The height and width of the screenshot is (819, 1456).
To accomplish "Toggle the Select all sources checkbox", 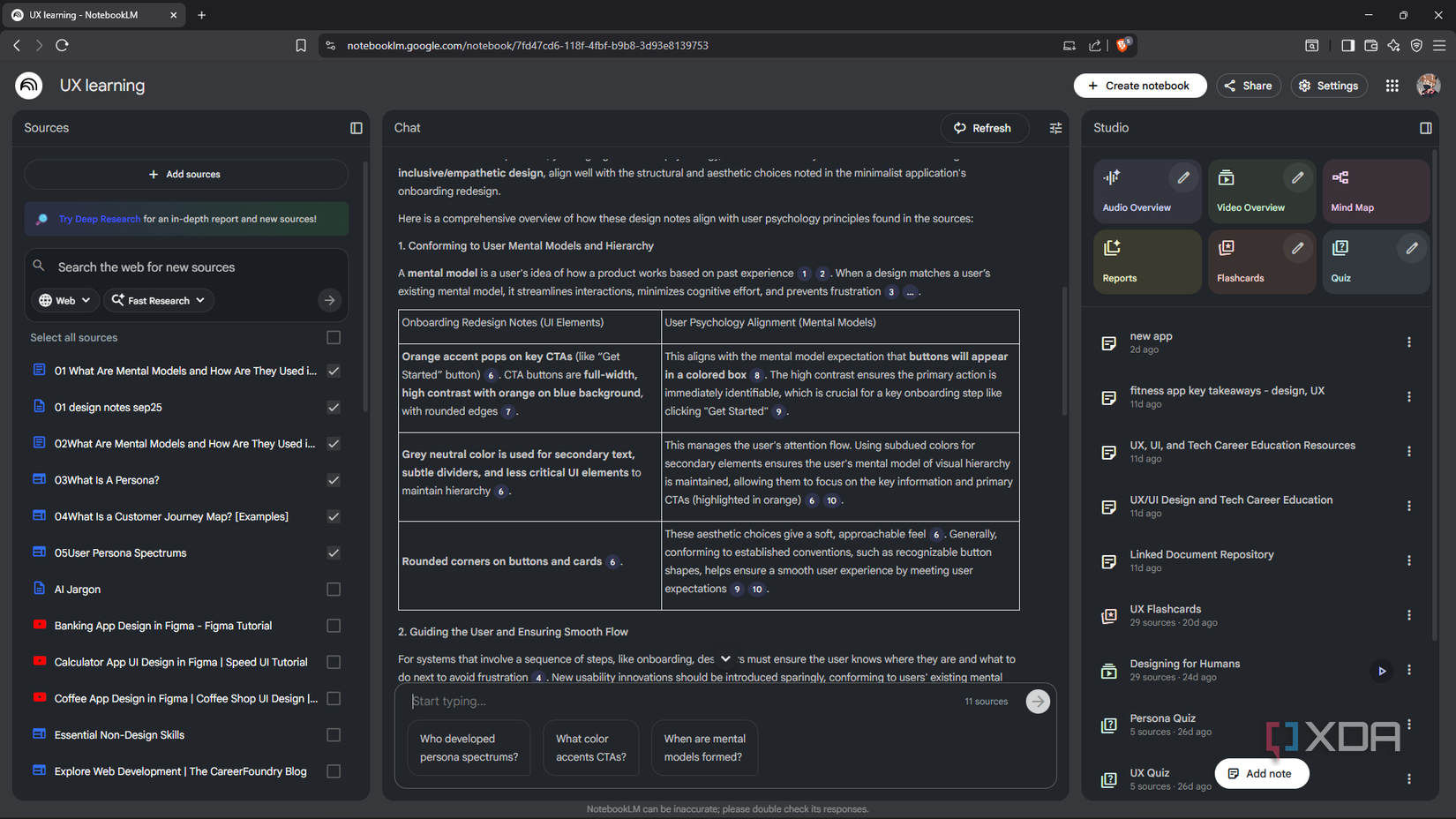I will 334,337.
